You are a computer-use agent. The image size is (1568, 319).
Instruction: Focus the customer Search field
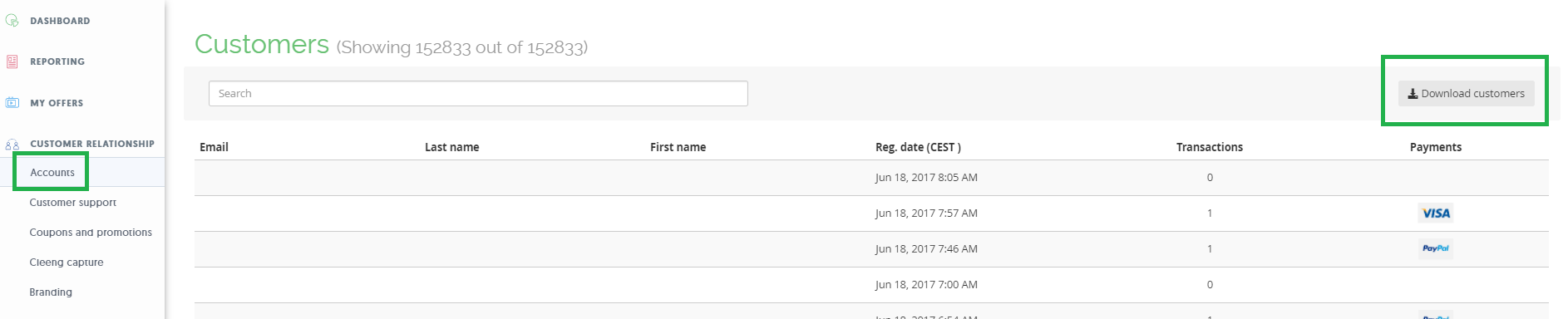pyautogui.click(x=478, y=94)
